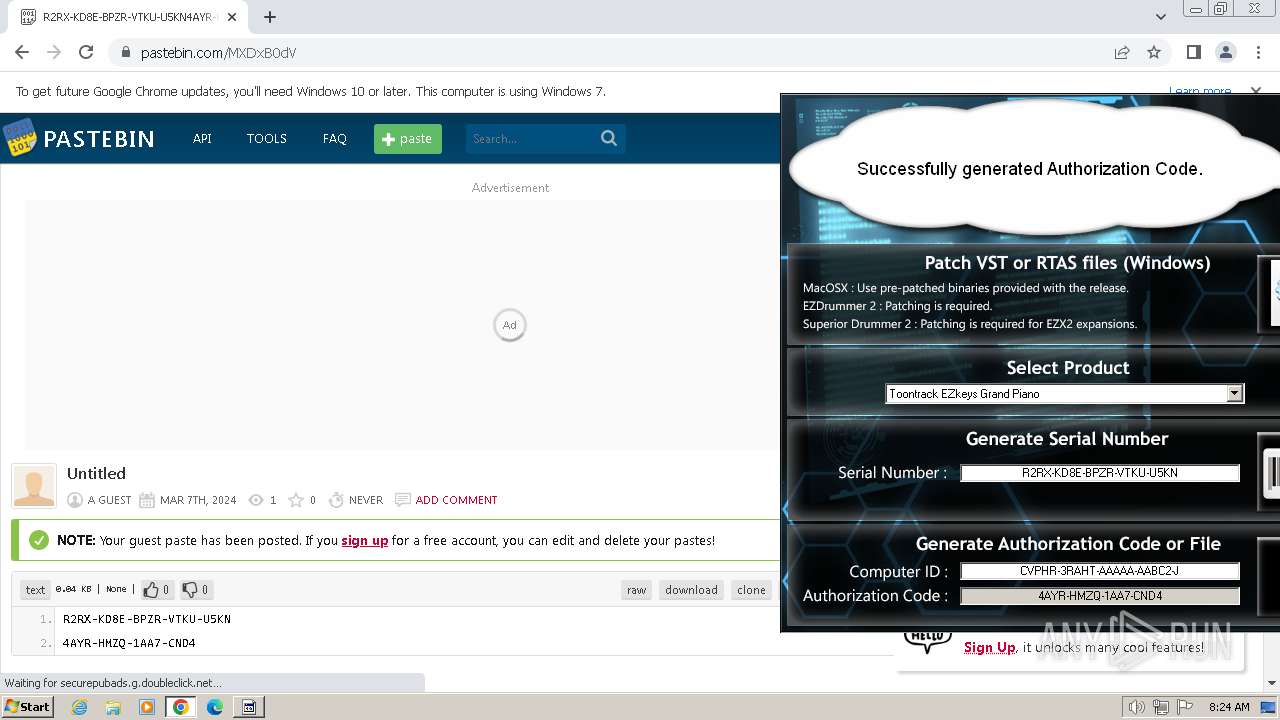Create a new paste with green paste button
Image resolution: width=1280 pixels, height=720 pixels.
(408, 139)
